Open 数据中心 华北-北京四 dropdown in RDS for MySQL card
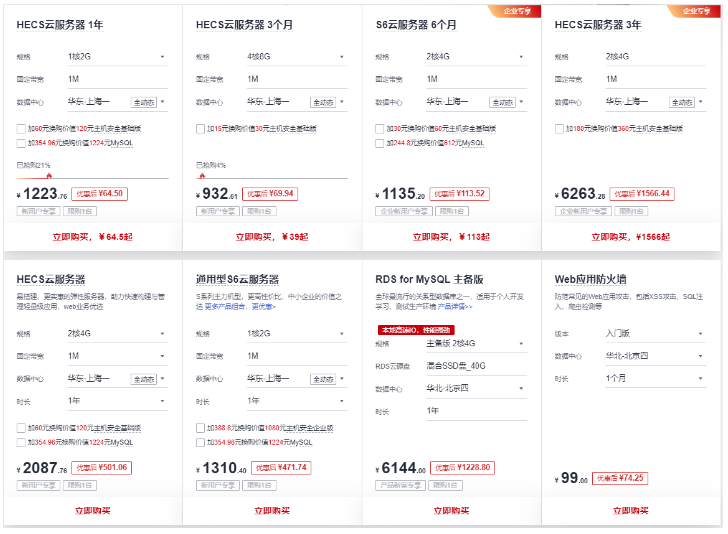 [x=476, y=388]
